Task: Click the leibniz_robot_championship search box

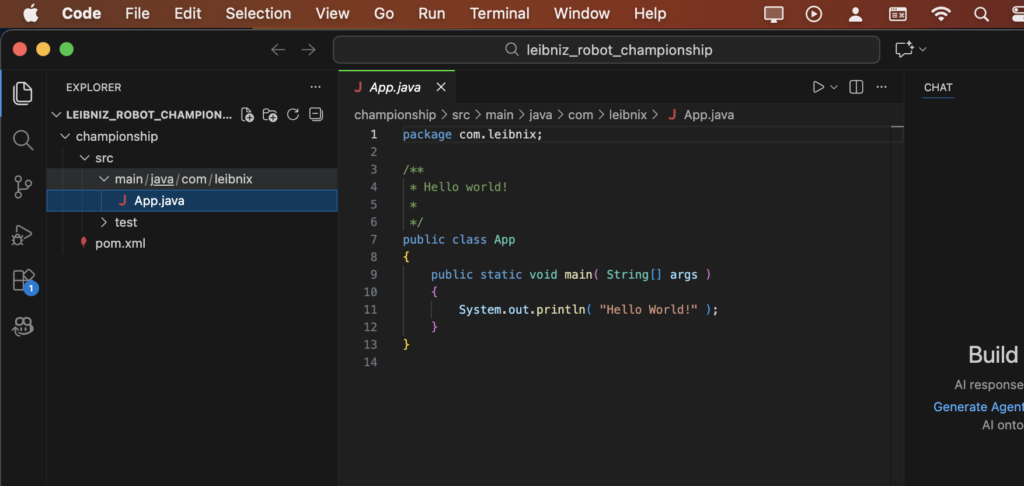Action: 606,50
